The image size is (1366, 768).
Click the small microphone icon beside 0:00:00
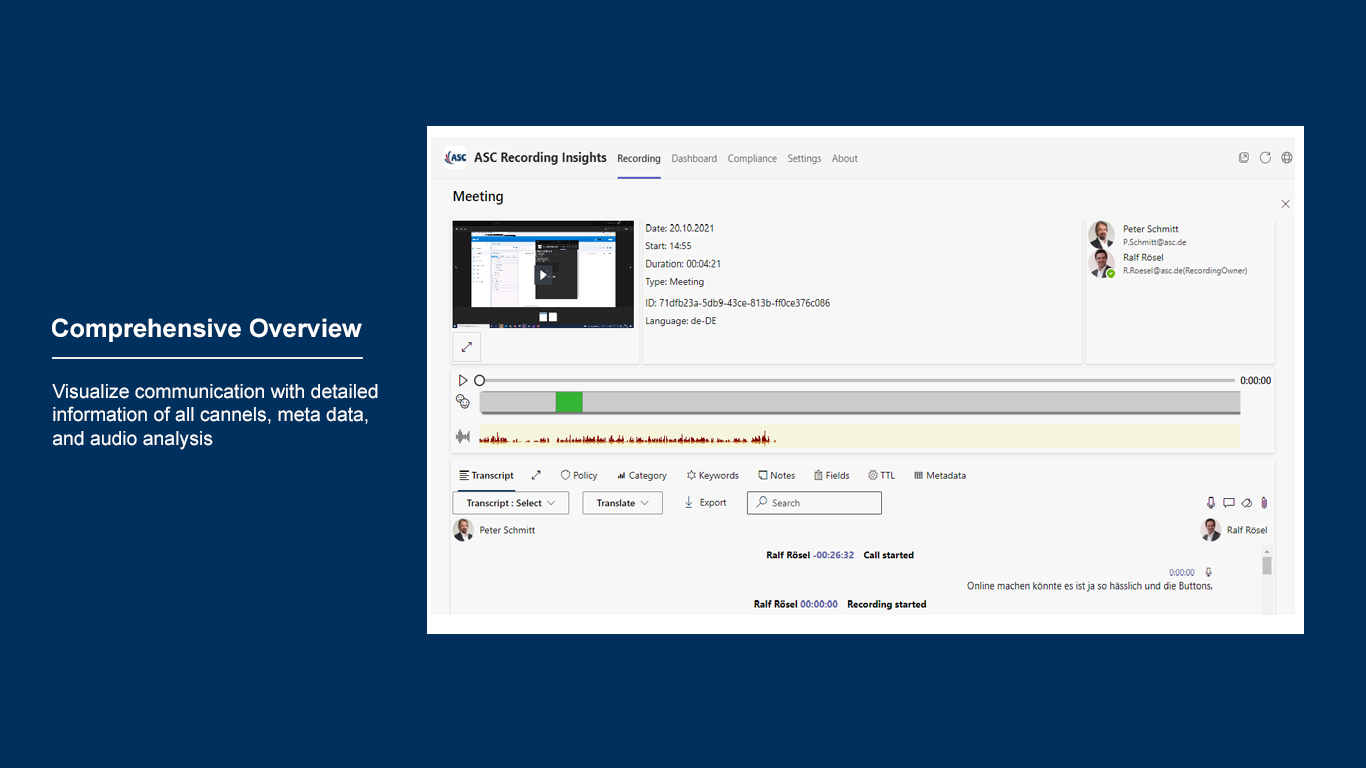[x=1208, y=573]
